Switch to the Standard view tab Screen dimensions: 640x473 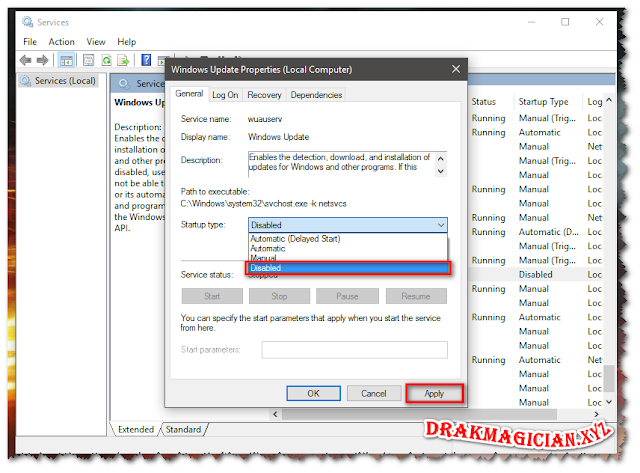(x=183, y=429)
